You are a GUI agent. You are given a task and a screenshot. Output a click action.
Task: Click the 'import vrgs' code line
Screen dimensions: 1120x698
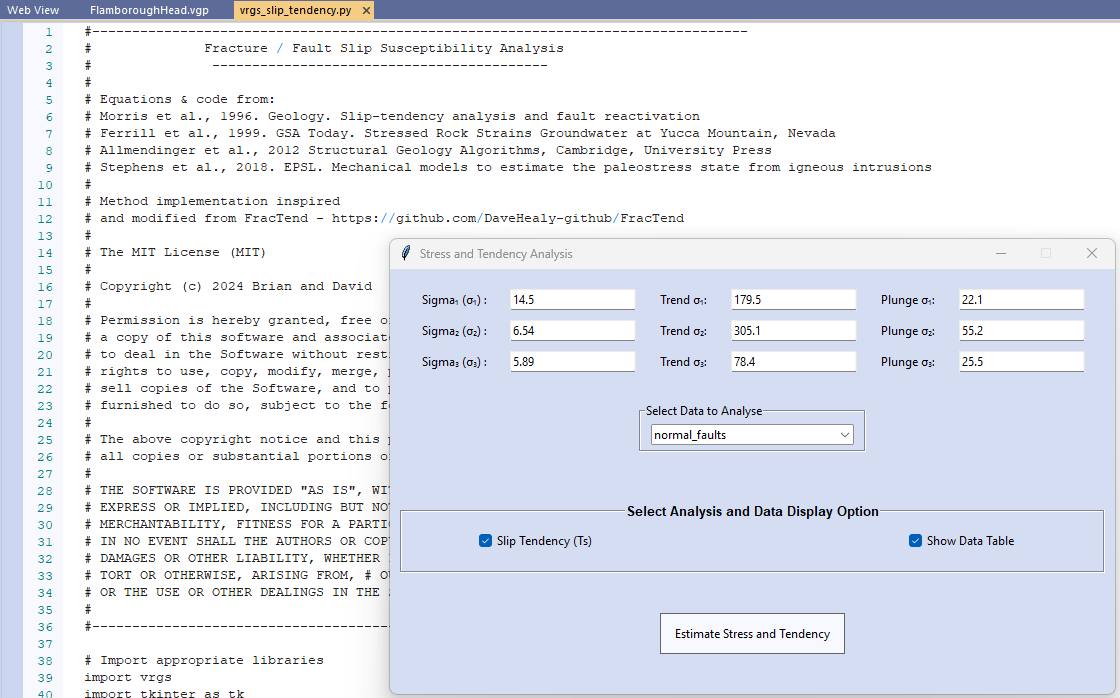click(x=128, y=677)
